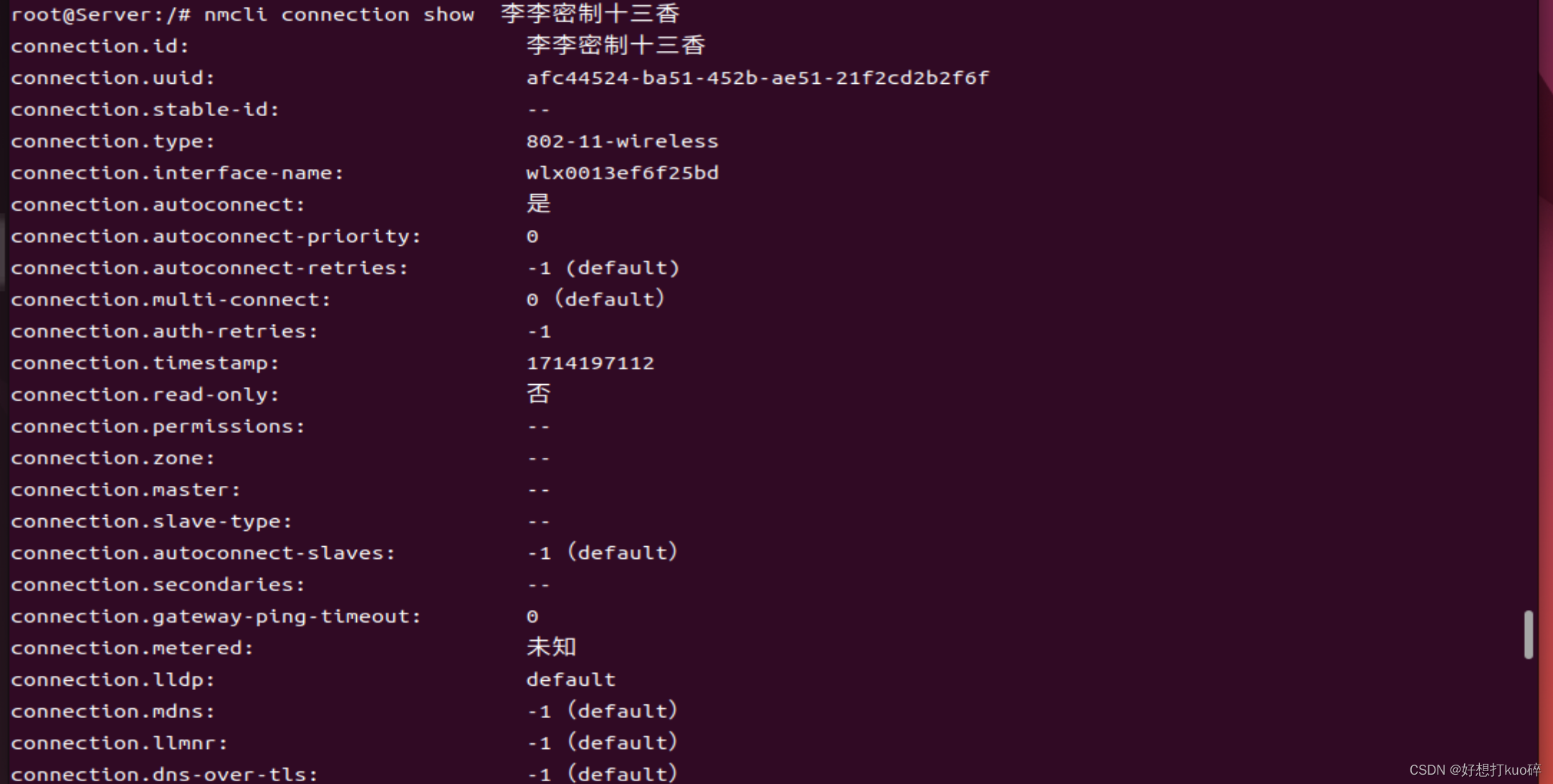Click the connection.gateway-ping-timeout label
This screenshot has width=1553, height=784.
tap(216, 616)
